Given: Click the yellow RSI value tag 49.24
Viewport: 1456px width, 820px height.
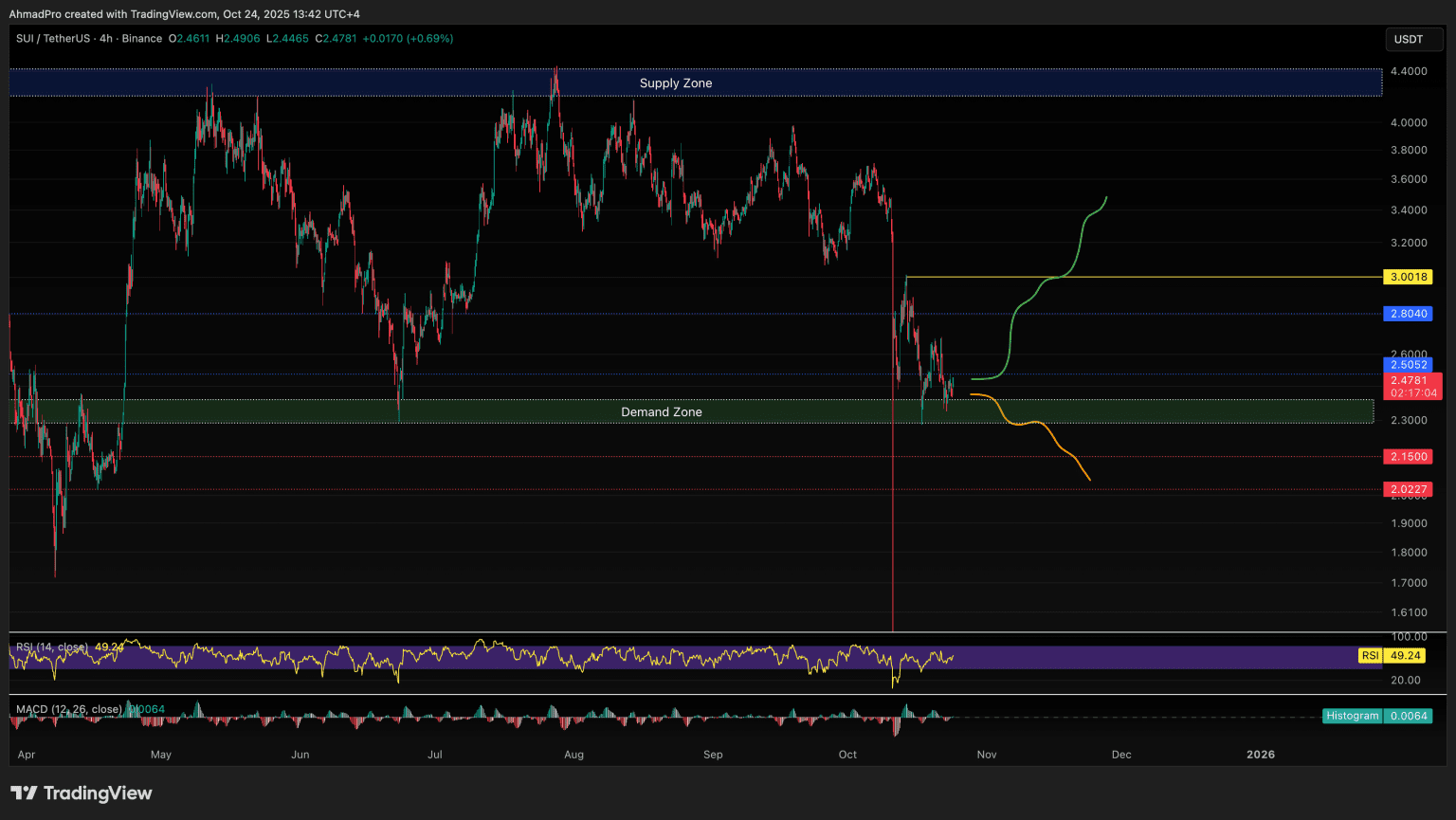Looking at the screenshot, I should coord(1404,656).
